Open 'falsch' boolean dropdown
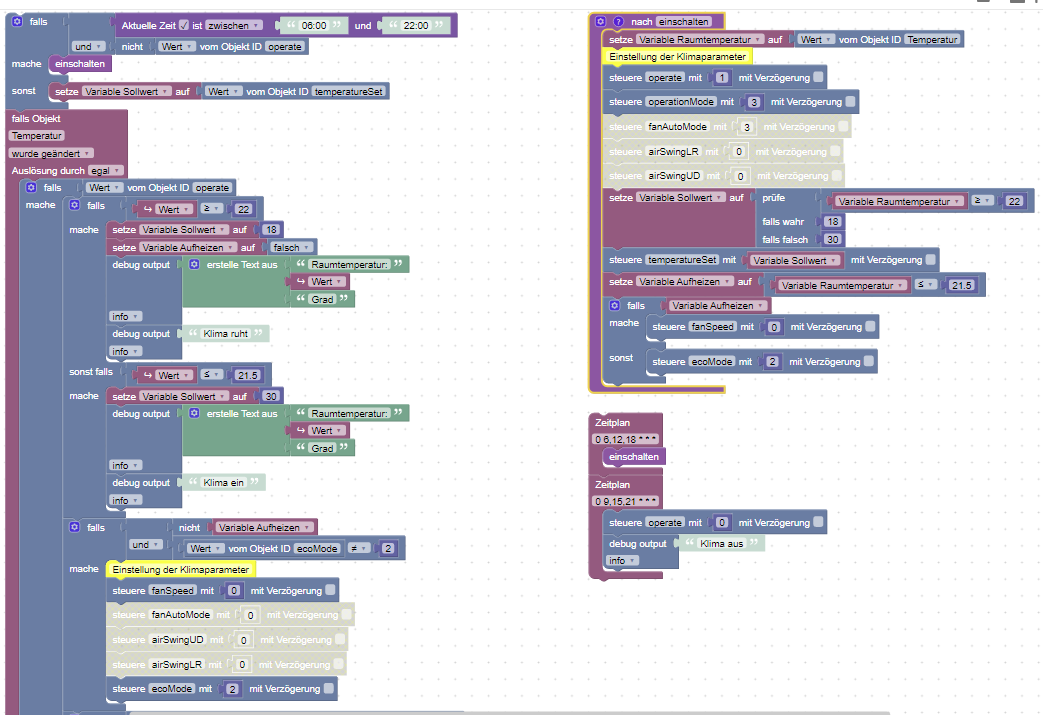The height and width of the screenshot is (715, 1043). [x=291, y=247]
